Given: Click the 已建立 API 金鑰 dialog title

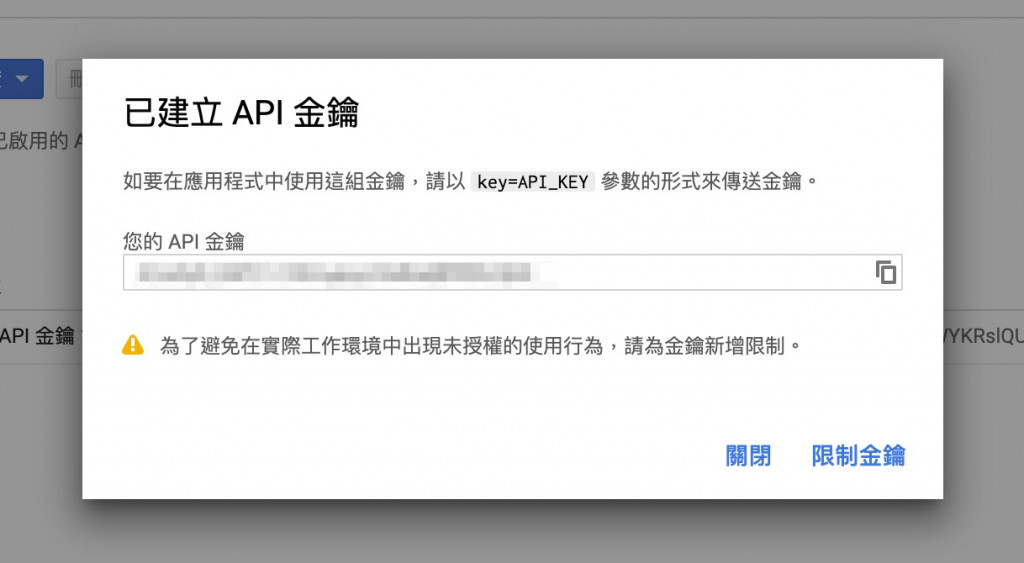Looking at the screenshot, I should click(x=241, y=112).
